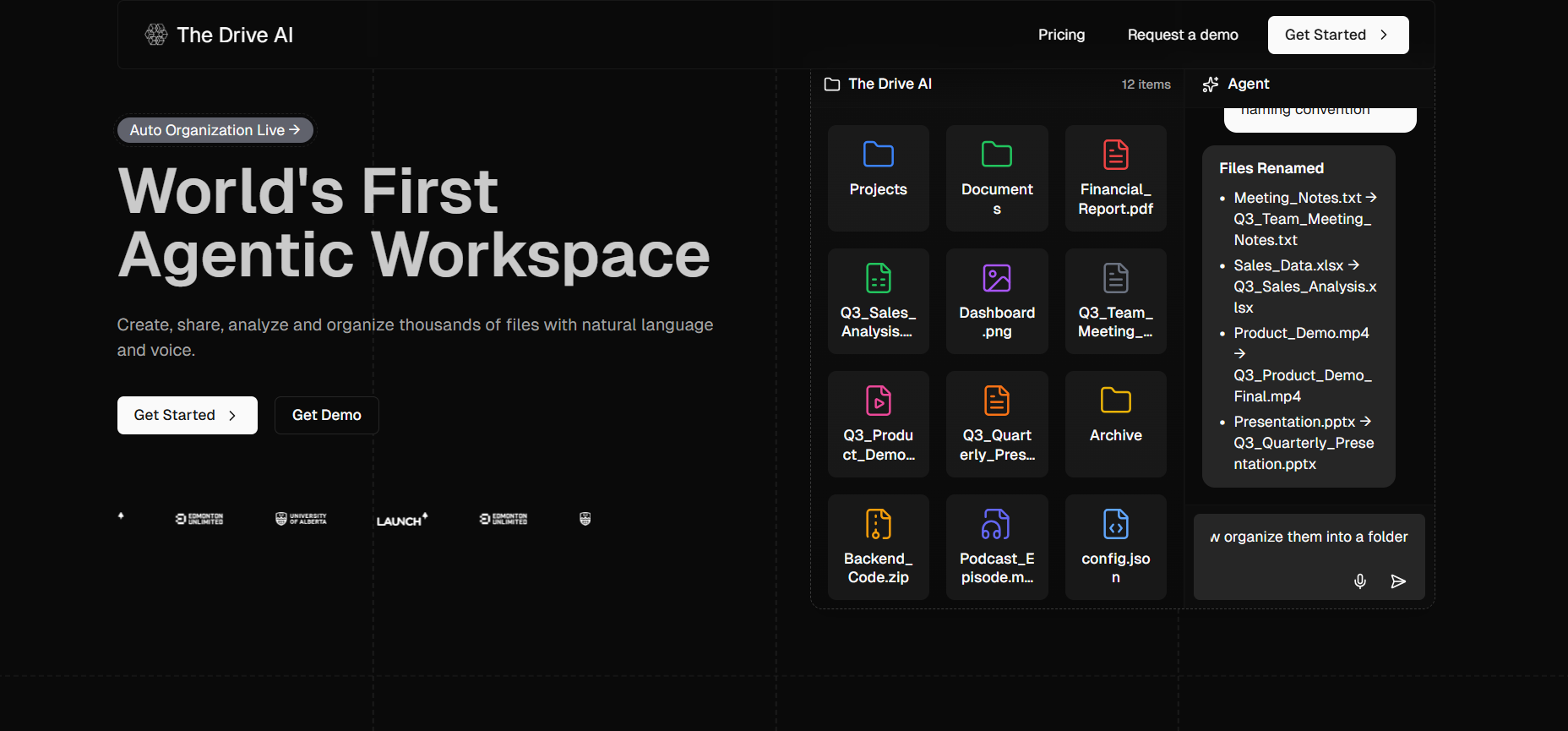
Task: Click the Agent sparkle icon
Action: 1211,84
